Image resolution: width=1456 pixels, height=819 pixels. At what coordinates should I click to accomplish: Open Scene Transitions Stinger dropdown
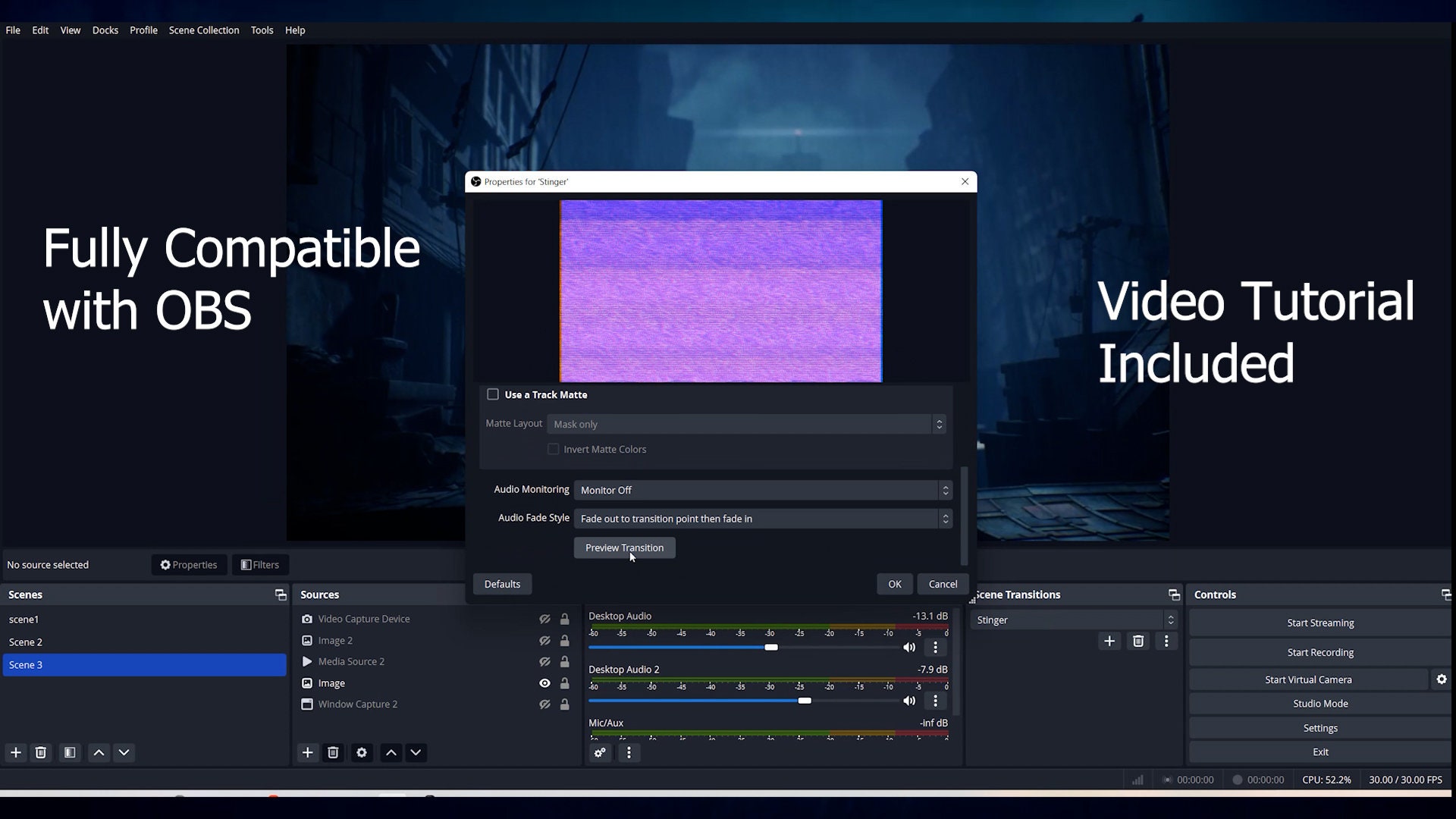tap(1074, 620)
